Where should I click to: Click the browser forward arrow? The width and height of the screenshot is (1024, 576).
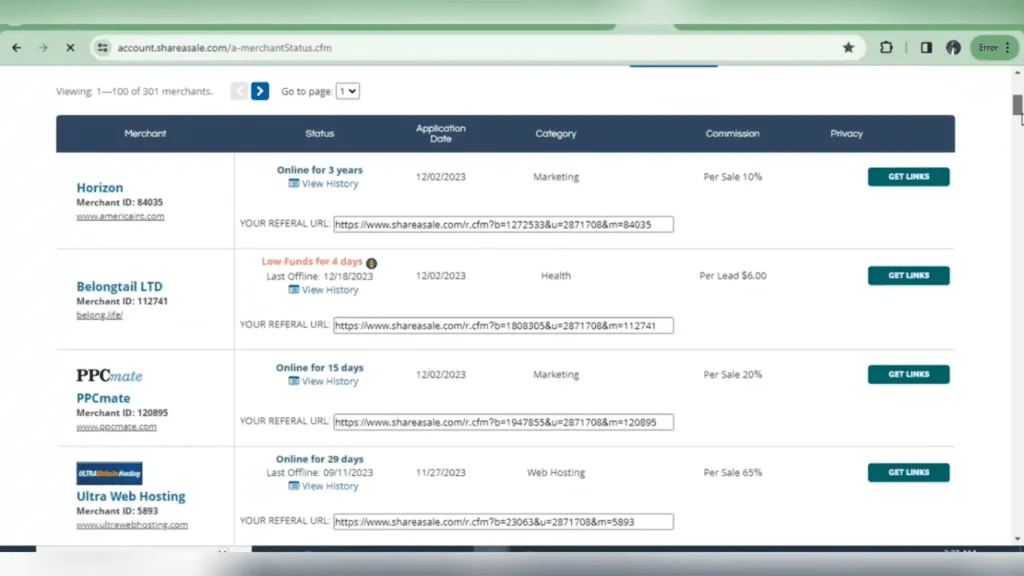point(43,48)
